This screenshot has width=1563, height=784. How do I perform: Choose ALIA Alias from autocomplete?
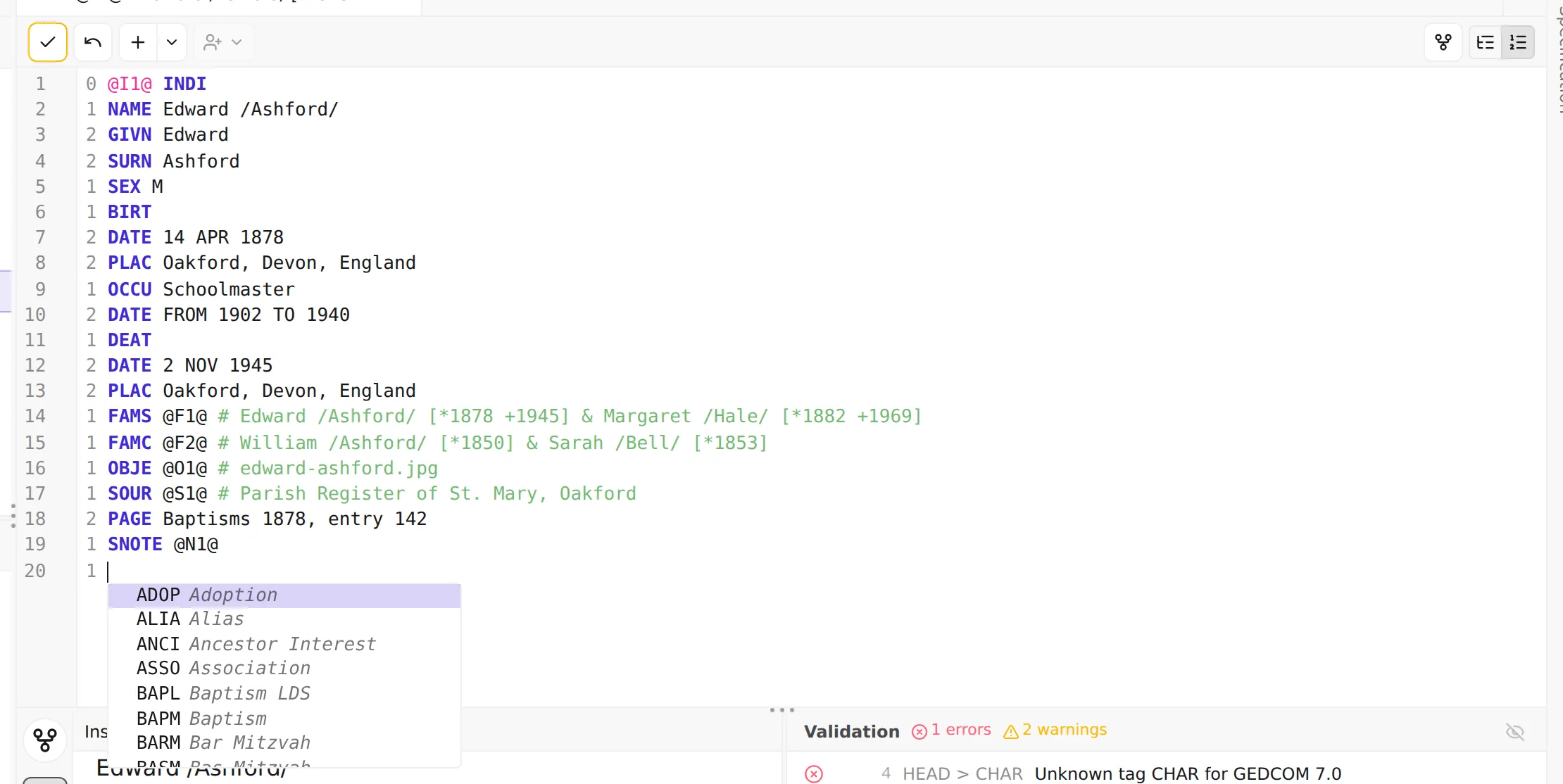point(284,619)
